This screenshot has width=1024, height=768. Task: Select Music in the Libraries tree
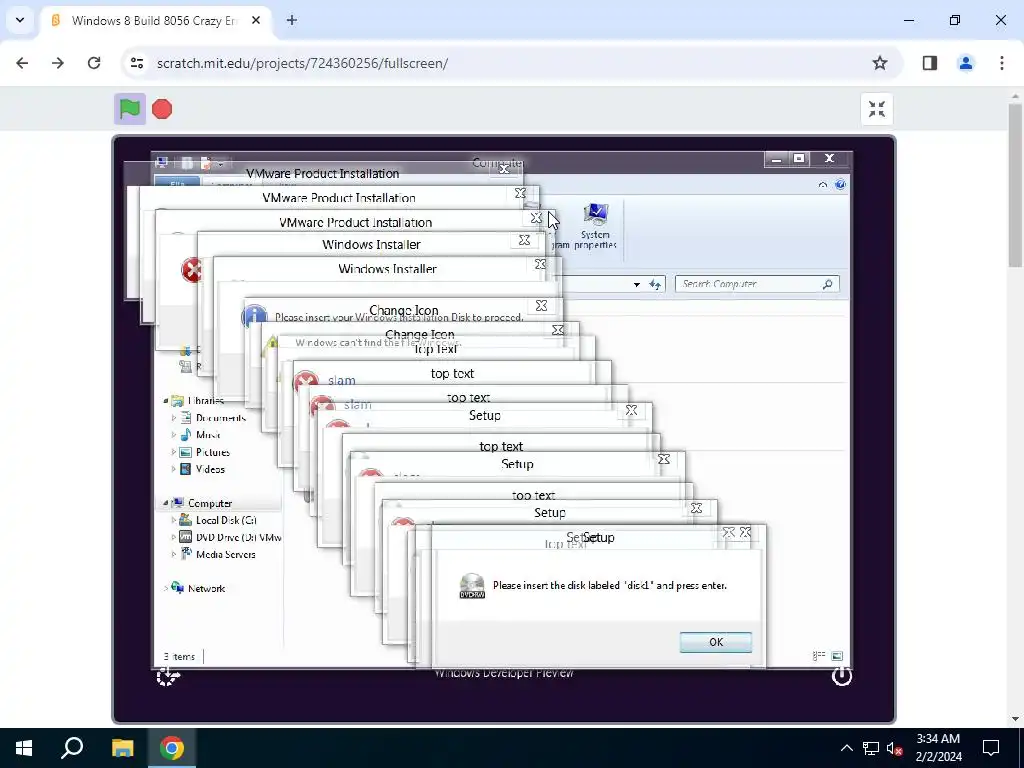click(x=201, y=435)
